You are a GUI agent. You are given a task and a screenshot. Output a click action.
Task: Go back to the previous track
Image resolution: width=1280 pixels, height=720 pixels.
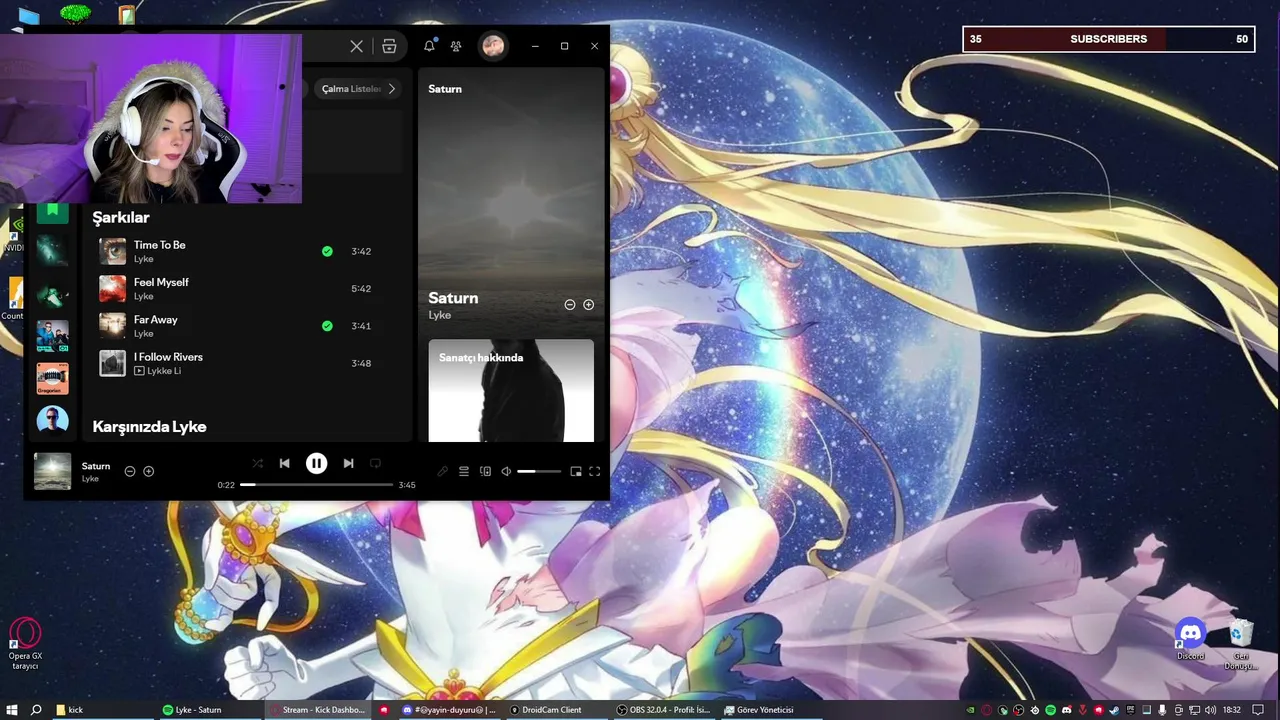(284, 463)
